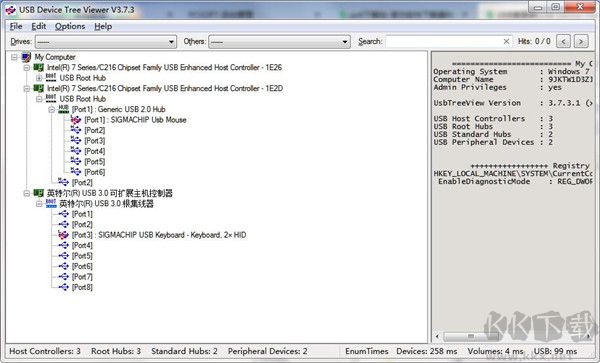Click the app icon in title bar
Screen dimensions: 600x363
tap(11, 10)
